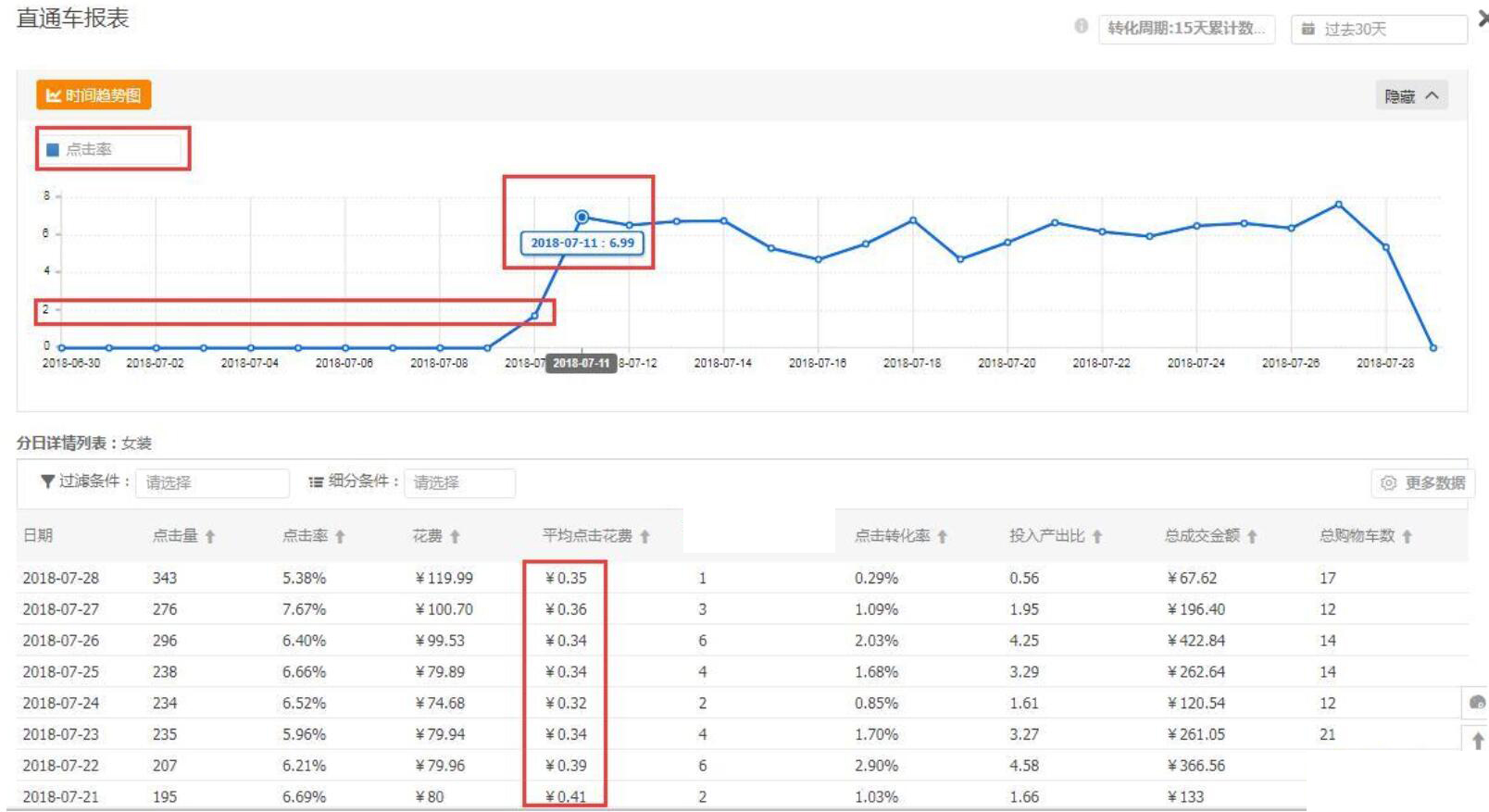Click the info icon beside 转化周期
The width and height of the screenshot is (1489, 812).
click(x=1081, y=27)
